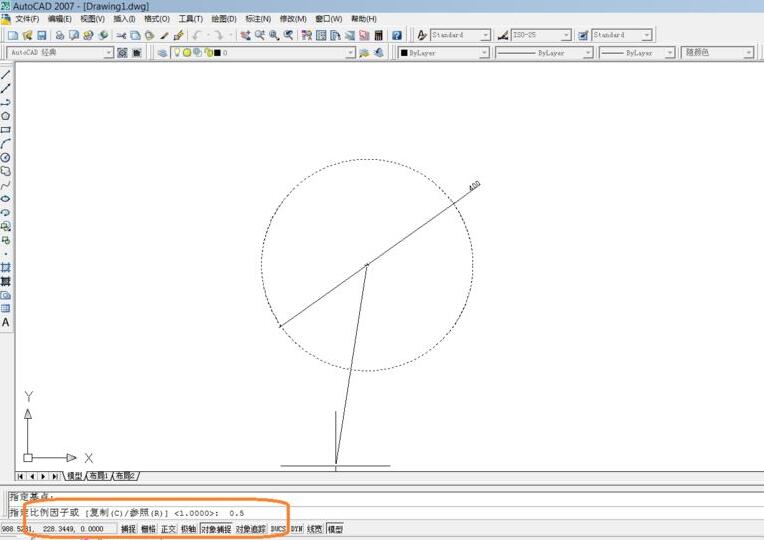Toggle 对象捕捉 (Object Snap) mode
The image size is (764, 540).
[215, 529]
